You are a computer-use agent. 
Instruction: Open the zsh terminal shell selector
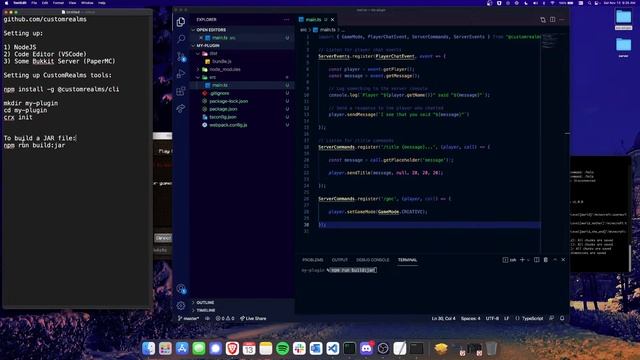[510, 260]
